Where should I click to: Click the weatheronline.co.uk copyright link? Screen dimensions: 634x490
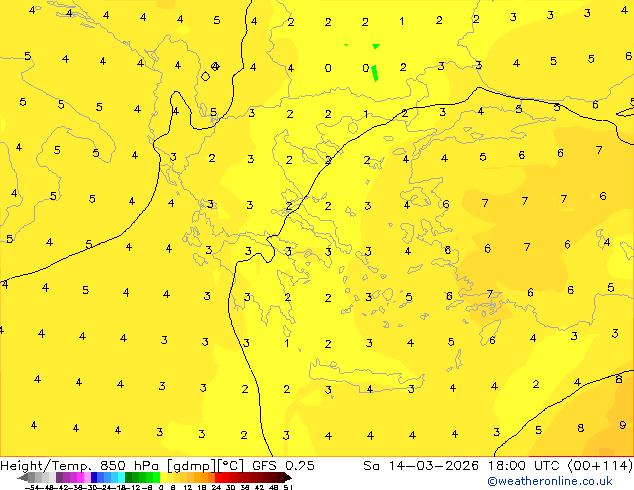(x=550, y=481)
